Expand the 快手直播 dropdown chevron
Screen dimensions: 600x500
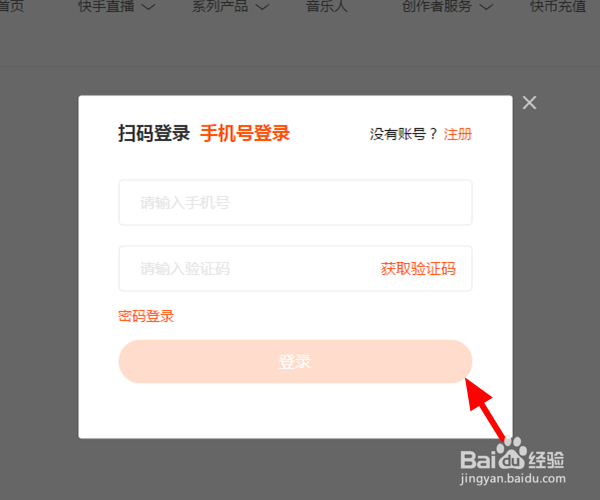(149, 7)
